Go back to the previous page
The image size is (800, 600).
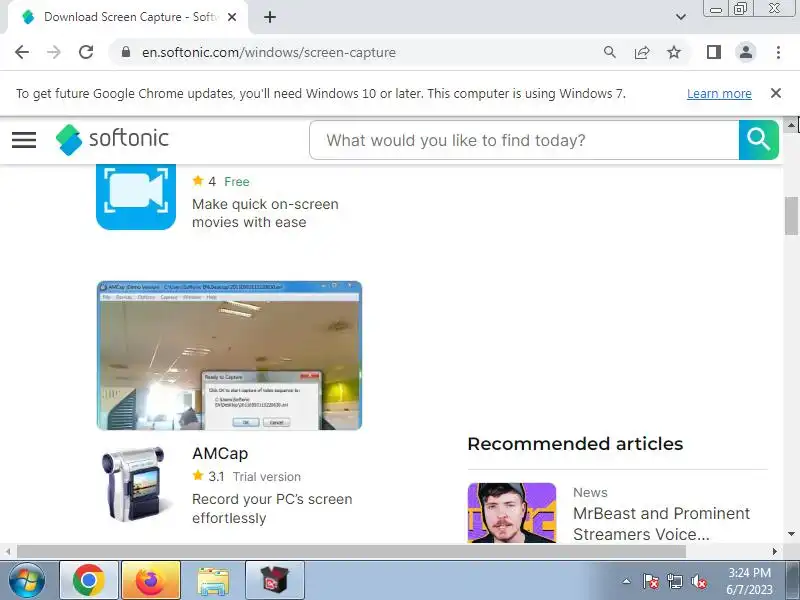coord(22,52)
